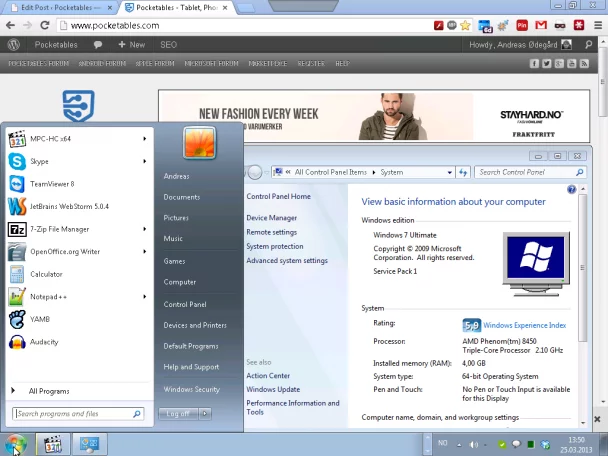This screenshot has height=456, width=608.
Task: Click the Pinterest Pin extension icon
Action: click(522, 26)
